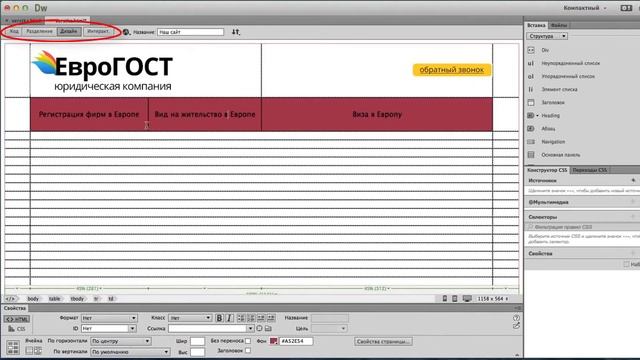Switch to Переходы CSS tab
640x360 pixels.
[x=590, y=170]
